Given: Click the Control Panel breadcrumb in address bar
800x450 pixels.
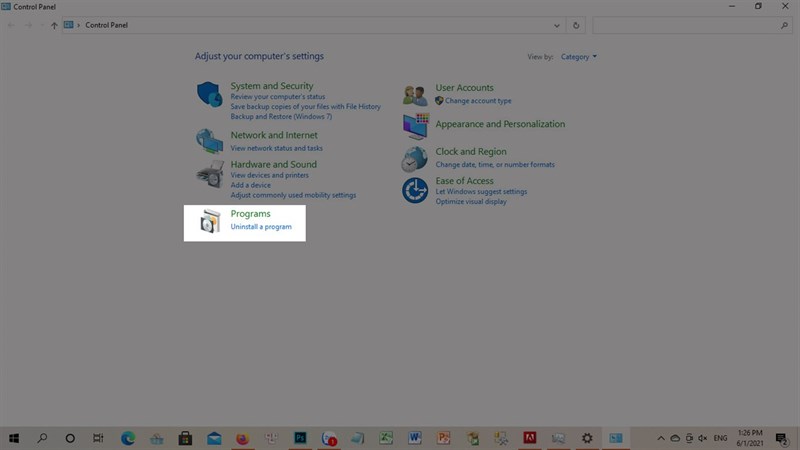Looking at the screenshot, I should (106, 25).
